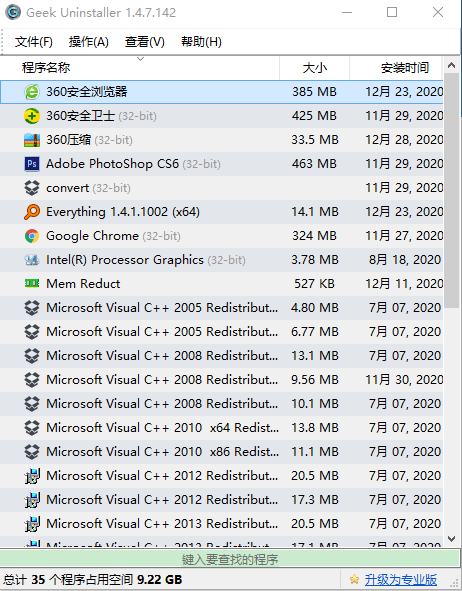Viewport: 462px width, 591px height.
Task: Click the 升级为专业版 link
Action: pyautogui.click(x=401, y=579)
